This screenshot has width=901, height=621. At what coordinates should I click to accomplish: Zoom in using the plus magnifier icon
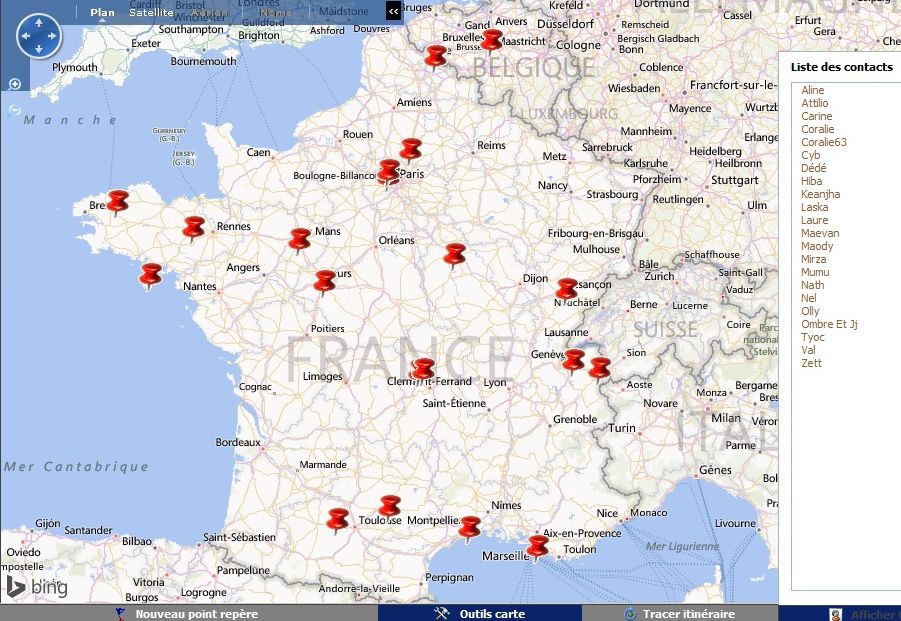[15, 85]
